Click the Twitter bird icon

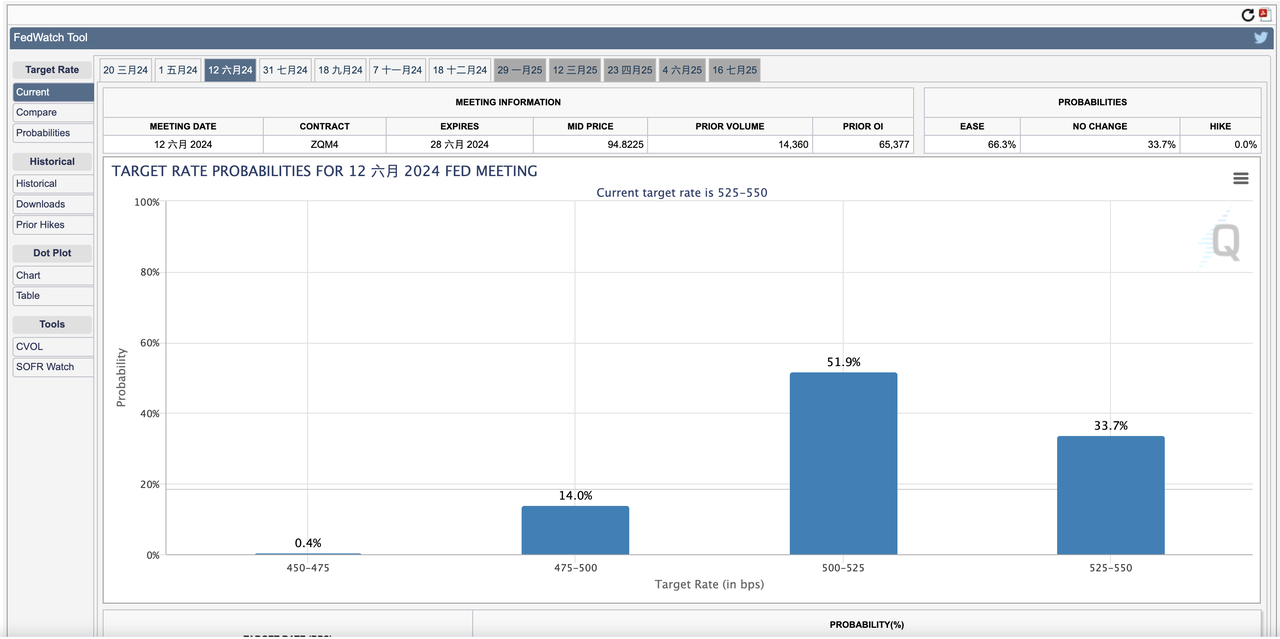pyautogui.click(x=1261, y=38)
